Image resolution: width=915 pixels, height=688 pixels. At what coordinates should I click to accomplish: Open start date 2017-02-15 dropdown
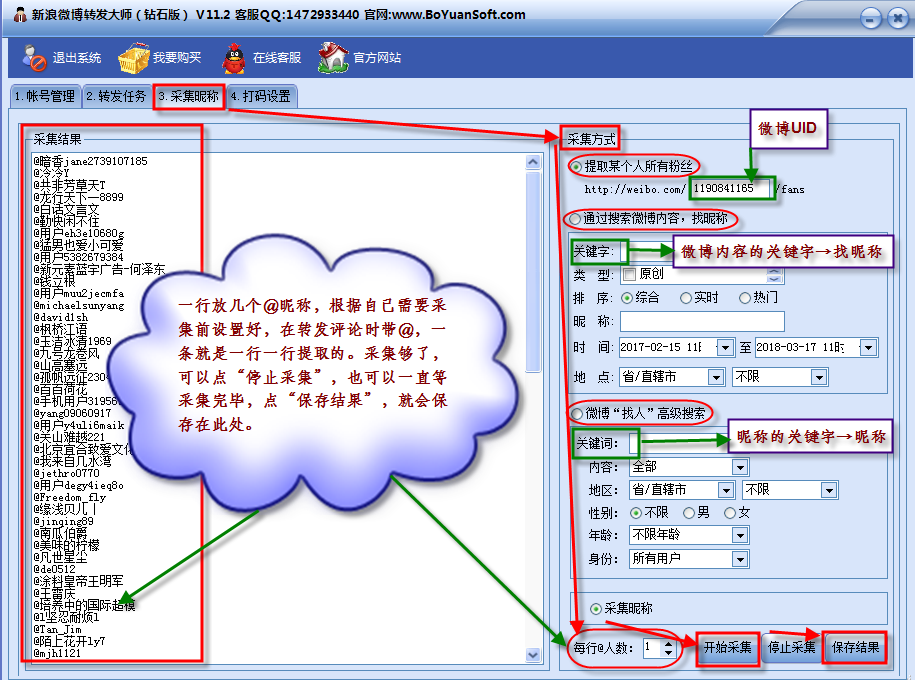coord(725,348)
